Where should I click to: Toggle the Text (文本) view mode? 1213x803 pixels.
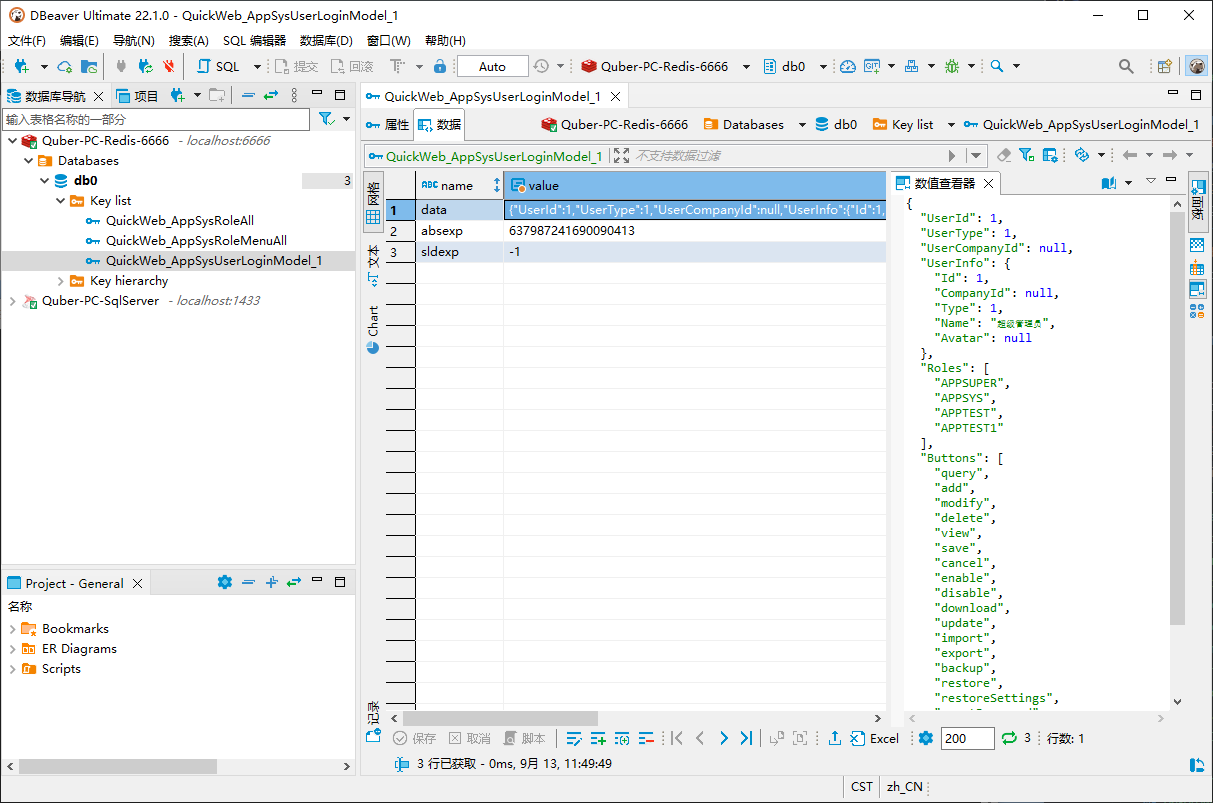pos(373,265)
